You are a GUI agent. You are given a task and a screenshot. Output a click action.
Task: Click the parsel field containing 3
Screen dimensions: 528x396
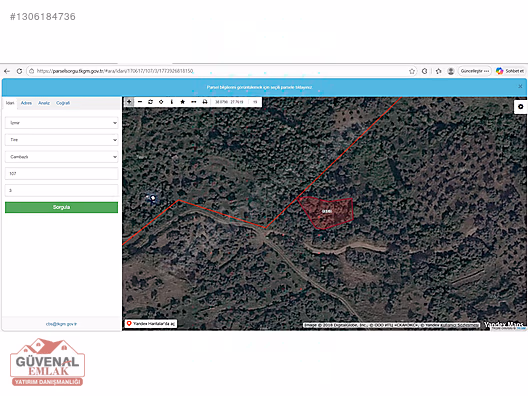pos(62,191)
